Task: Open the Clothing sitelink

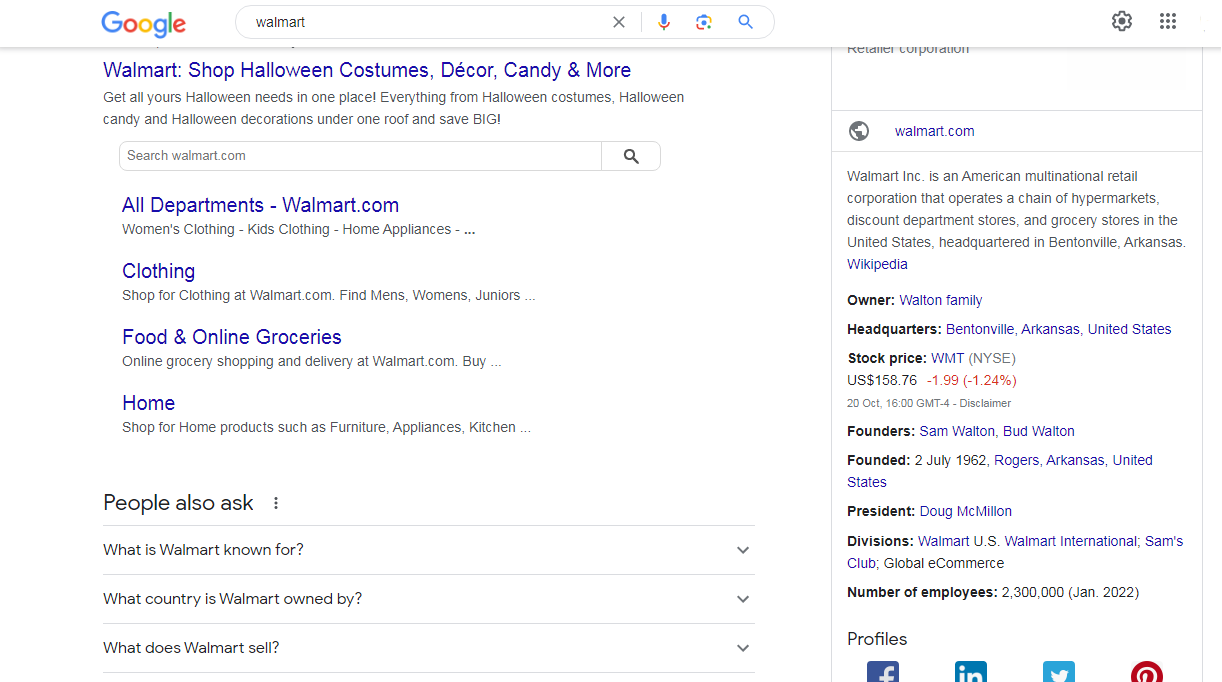Action: 158,271
